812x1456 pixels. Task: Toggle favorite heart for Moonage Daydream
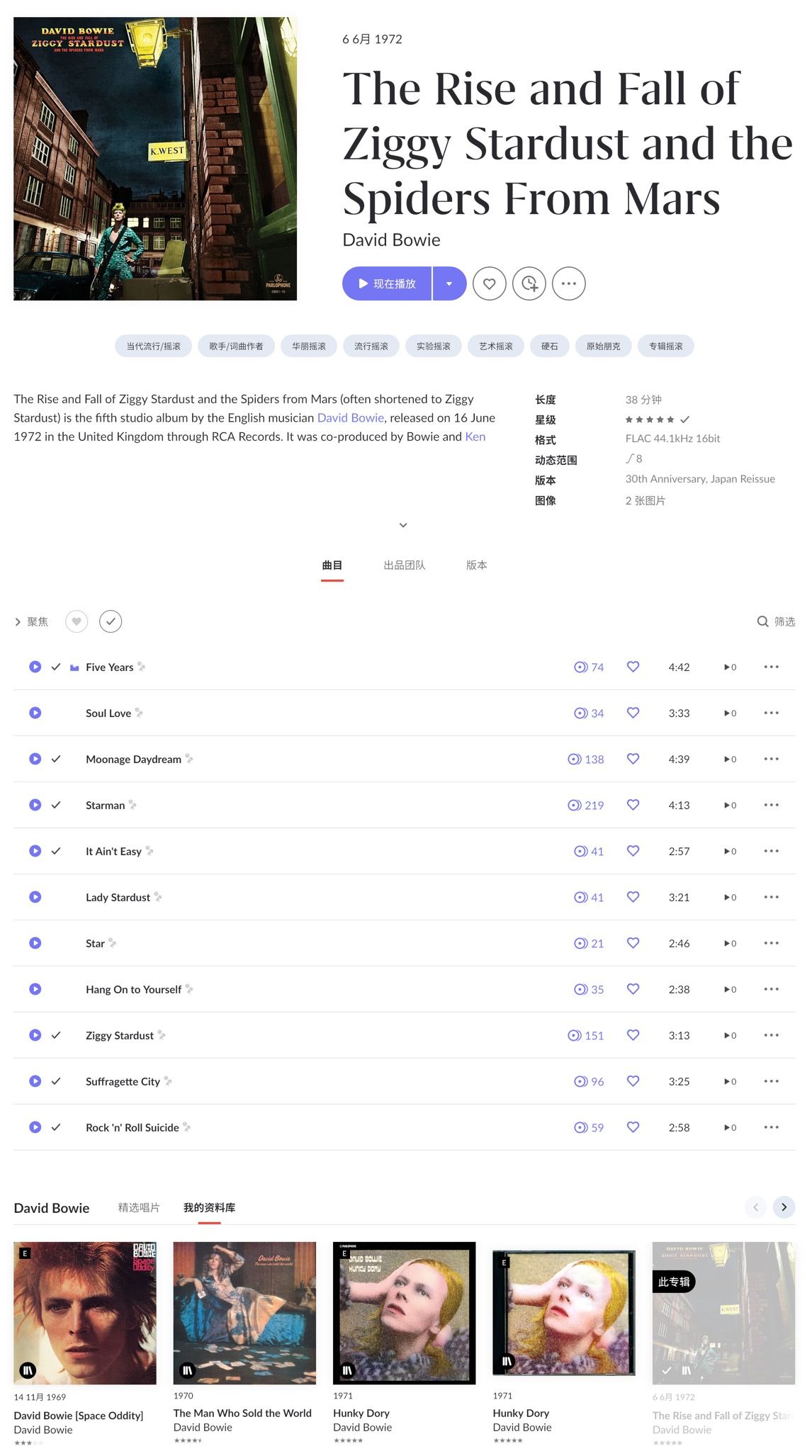coord(633,759)
